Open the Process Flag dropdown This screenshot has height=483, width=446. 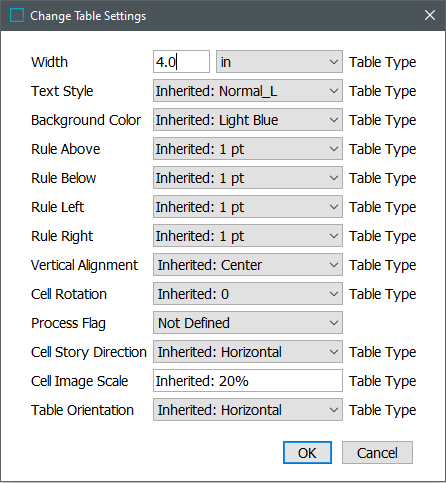[x=248, y=323]
